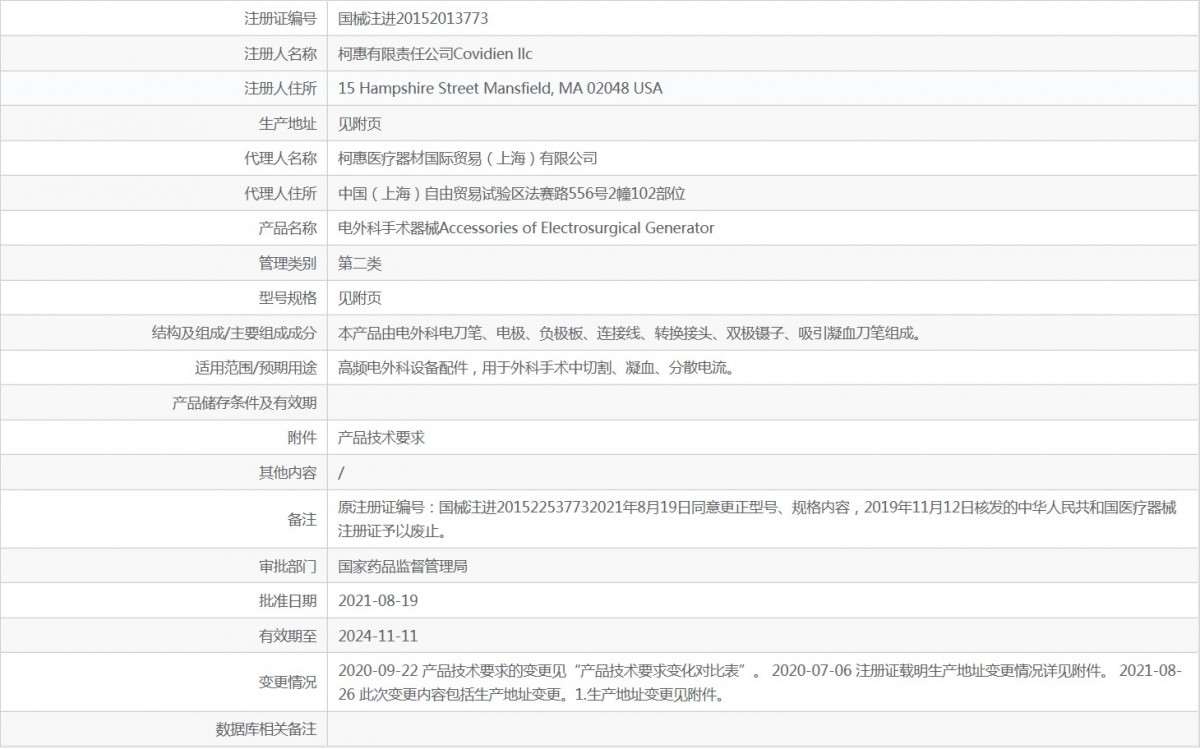The height and width of the screenshot is (749, 1200).
Task: Select the 附件 label cell
Action: [x=302, y=438]
